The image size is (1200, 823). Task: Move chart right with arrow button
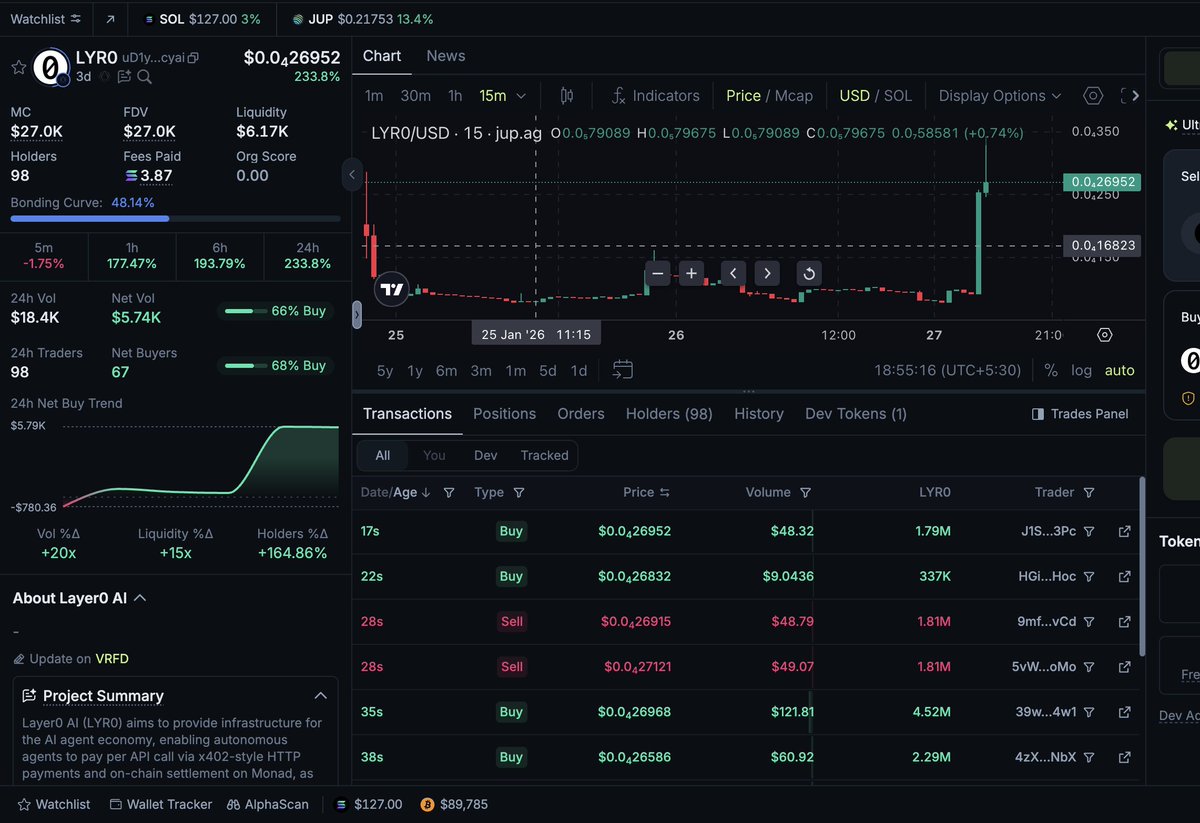point(767,273)
